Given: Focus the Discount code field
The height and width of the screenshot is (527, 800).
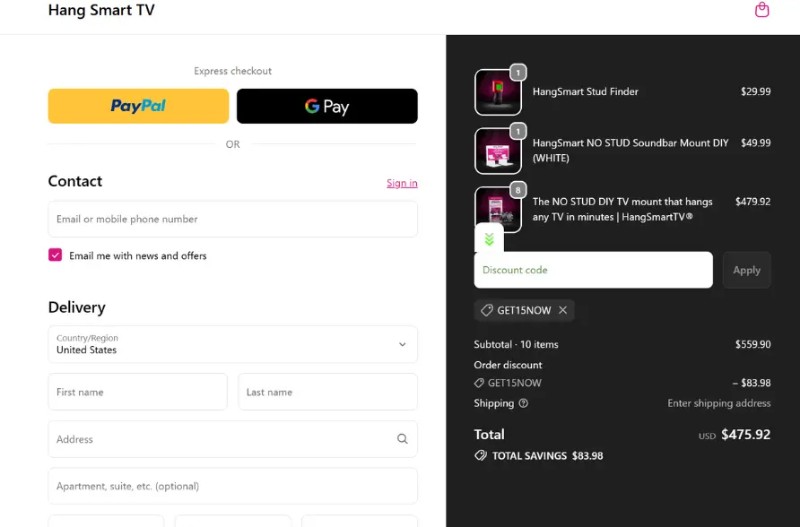Looking at the screenshot, I should 593,270.
